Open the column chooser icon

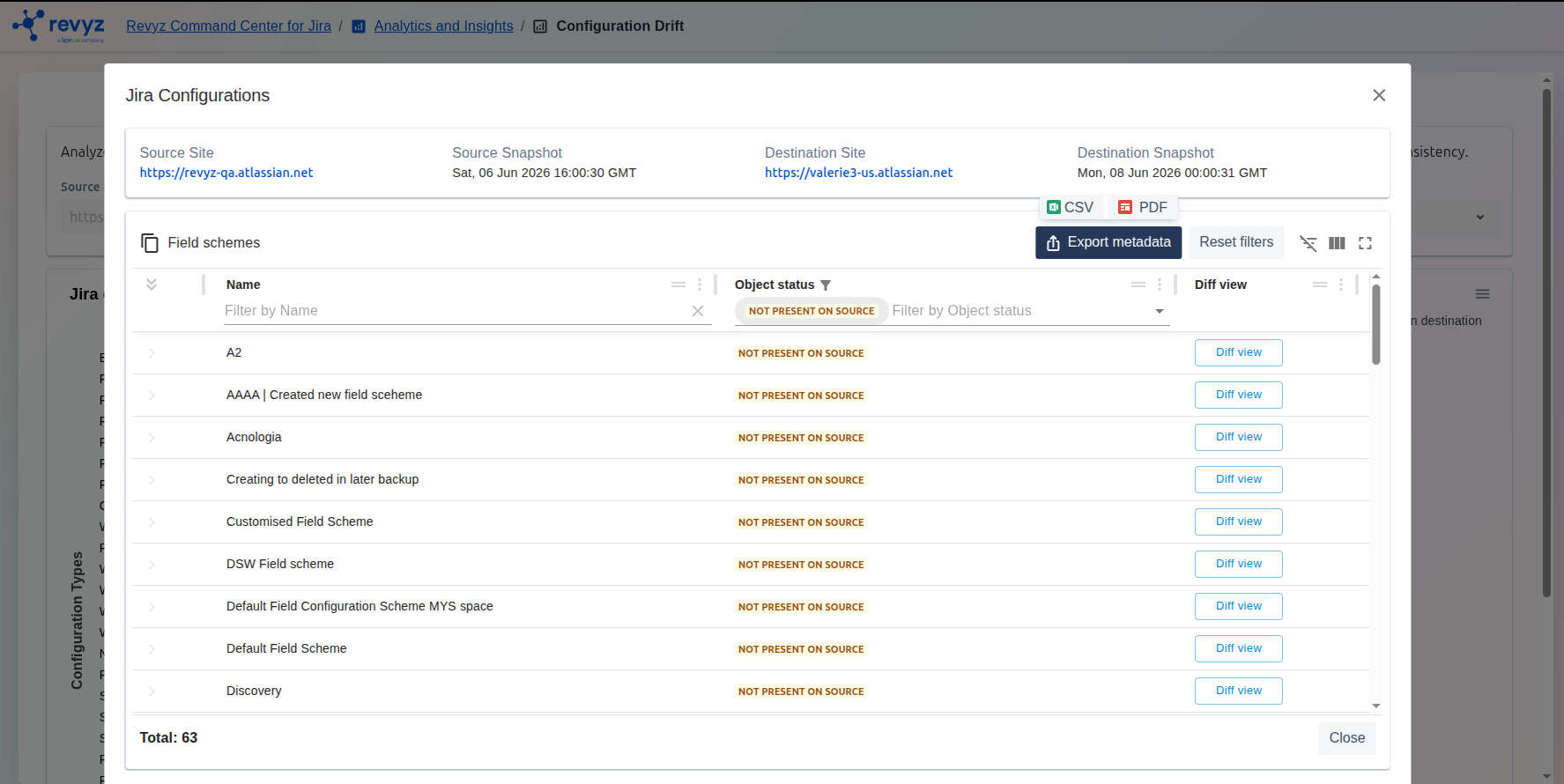[x=1337, y=243]
